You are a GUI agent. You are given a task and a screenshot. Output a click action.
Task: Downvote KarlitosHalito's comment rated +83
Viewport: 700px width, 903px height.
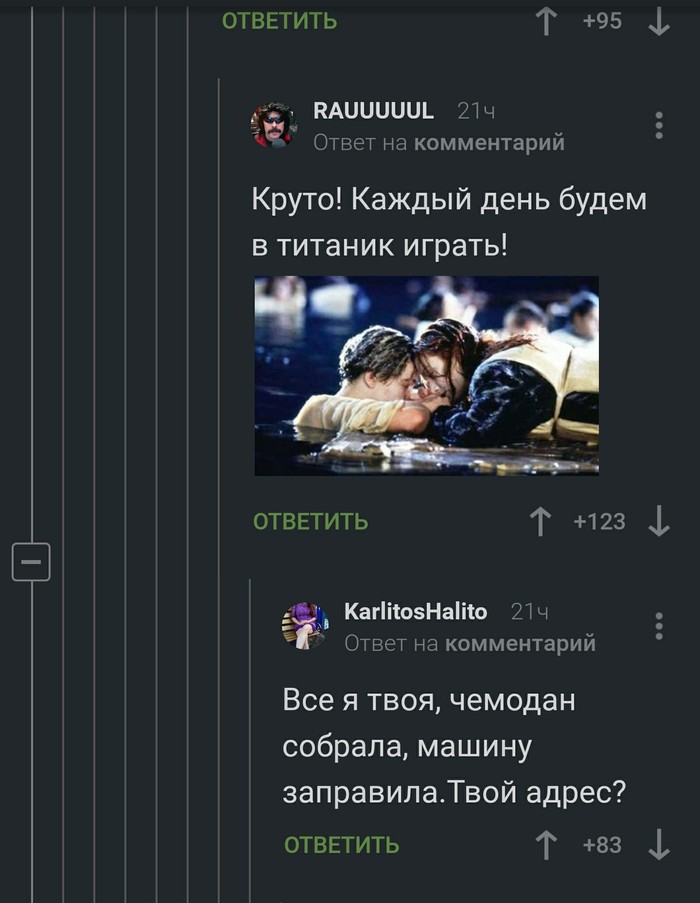point(659,845)
